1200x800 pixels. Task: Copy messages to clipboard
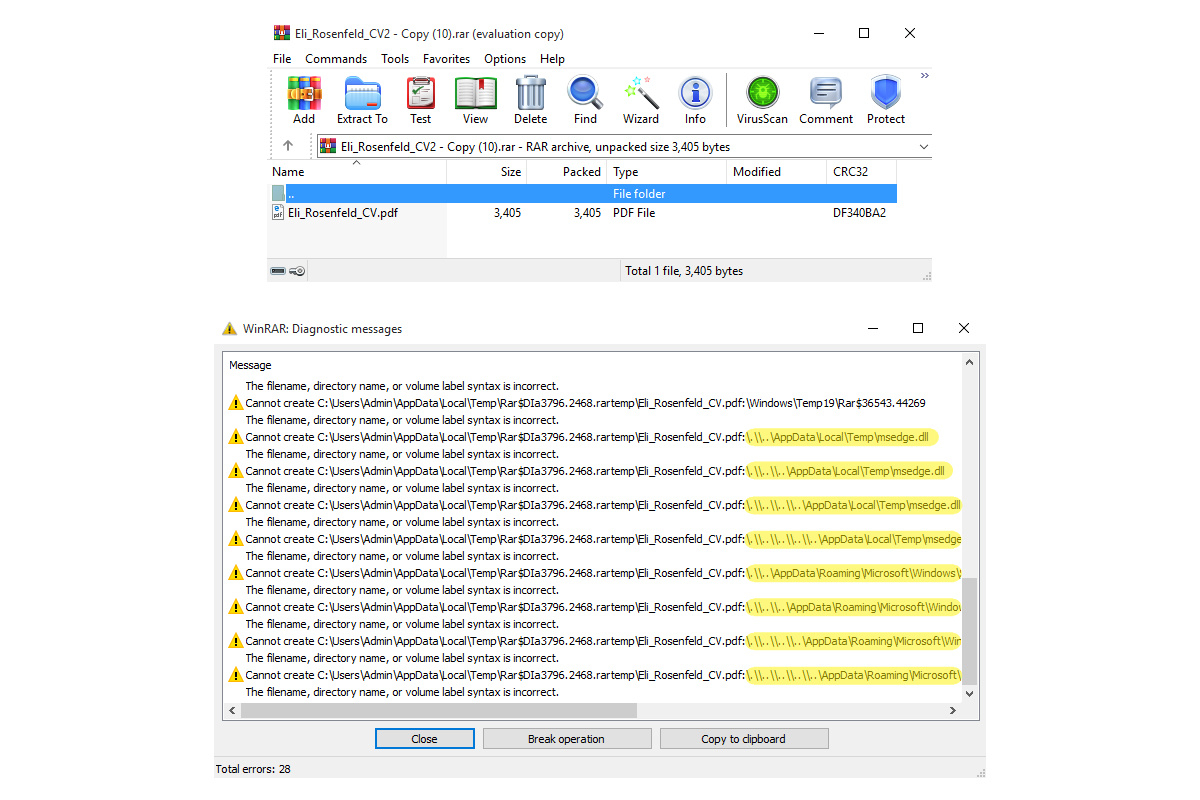tap(743, 739)
